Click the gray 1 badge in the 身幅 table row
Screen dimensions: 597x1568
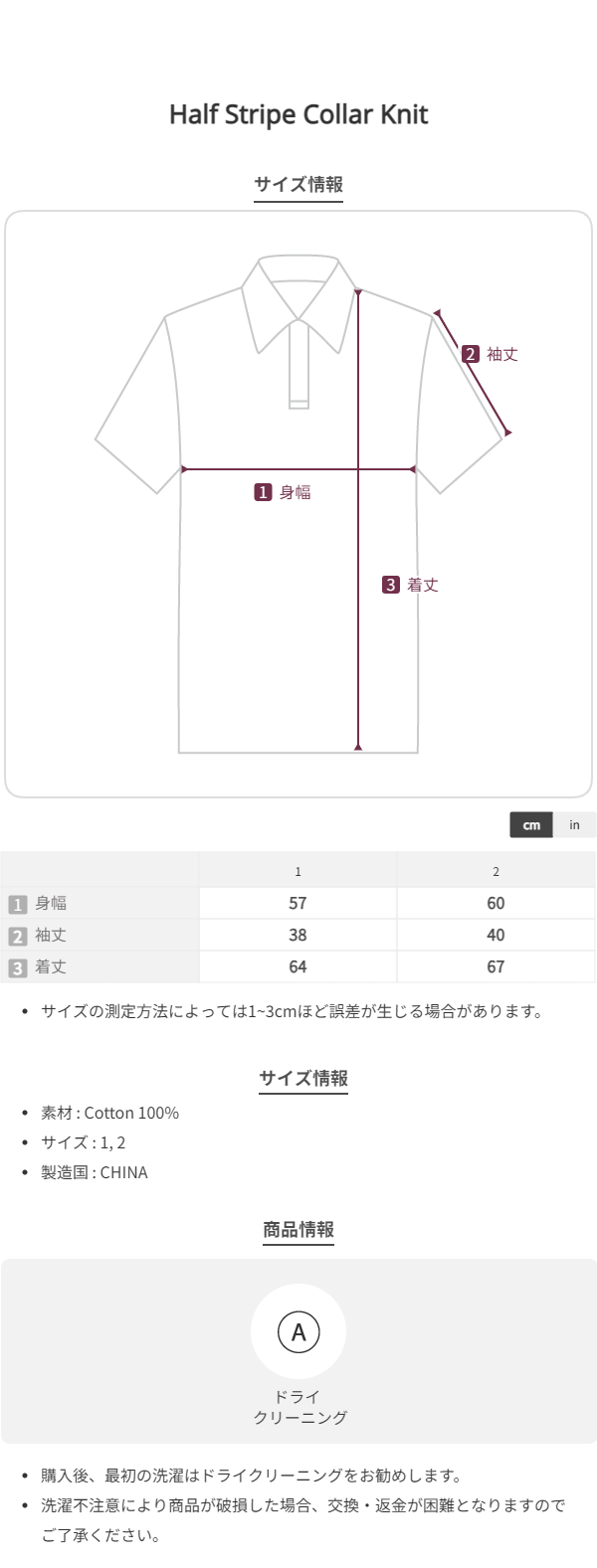pos(17,905)
